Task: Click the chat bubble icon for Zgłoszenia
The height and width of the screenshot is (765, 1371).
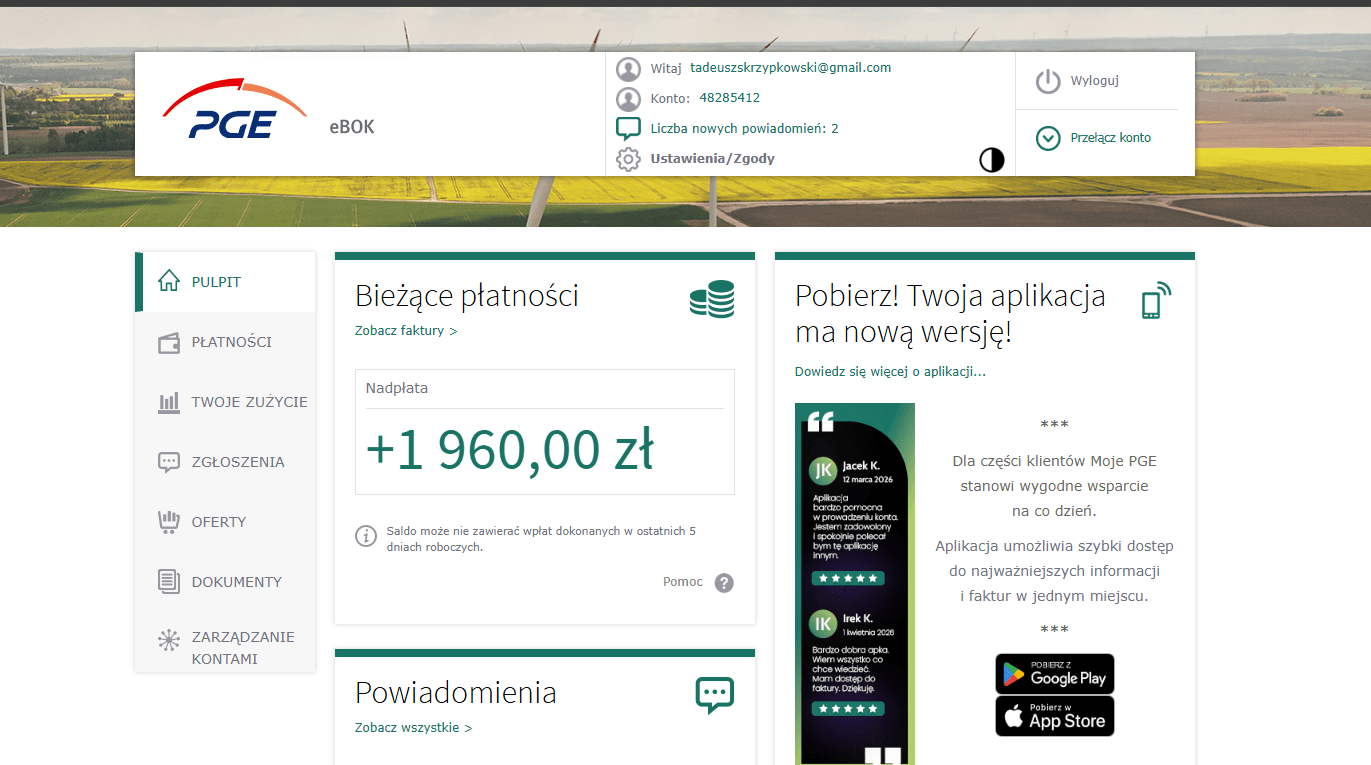Action: coord(169,462)
